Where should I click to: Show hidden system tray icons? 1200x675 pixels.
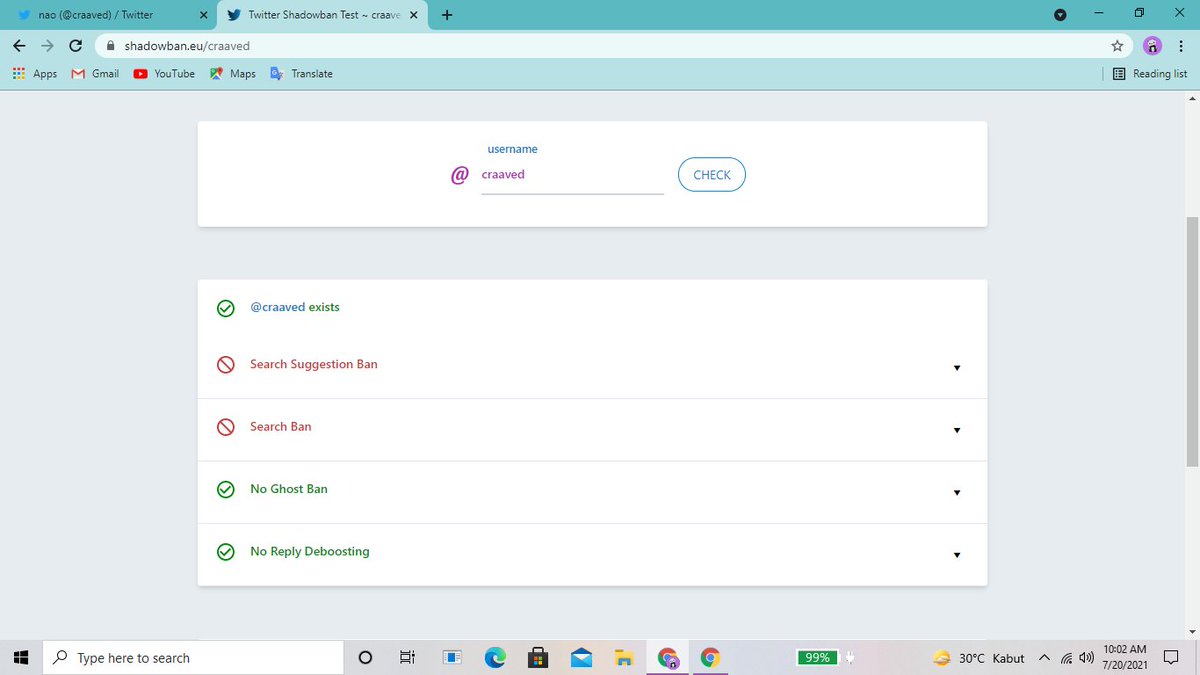[x=1045, y=657]
